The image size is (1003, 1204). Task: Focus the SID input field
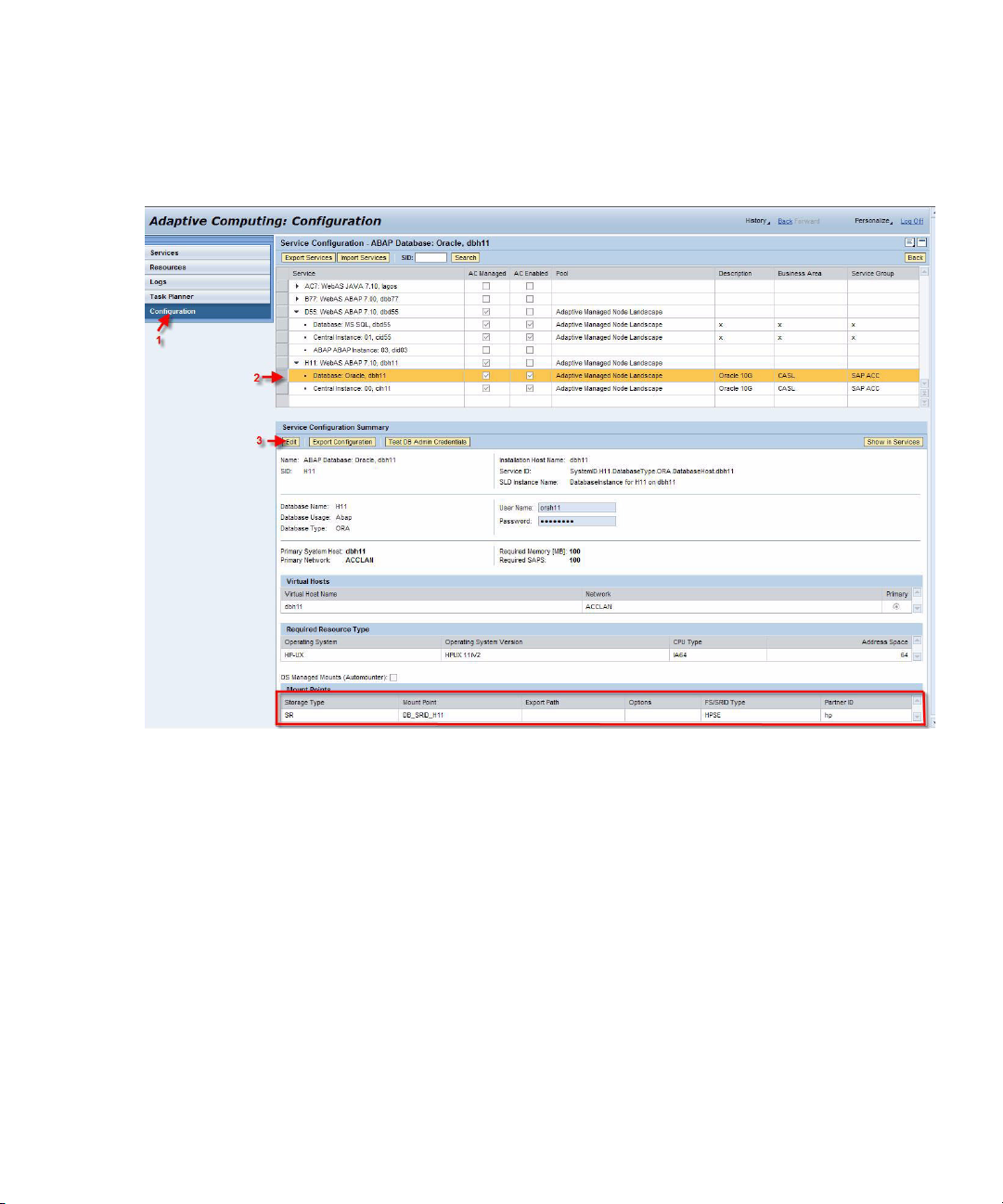pos(431,257)
